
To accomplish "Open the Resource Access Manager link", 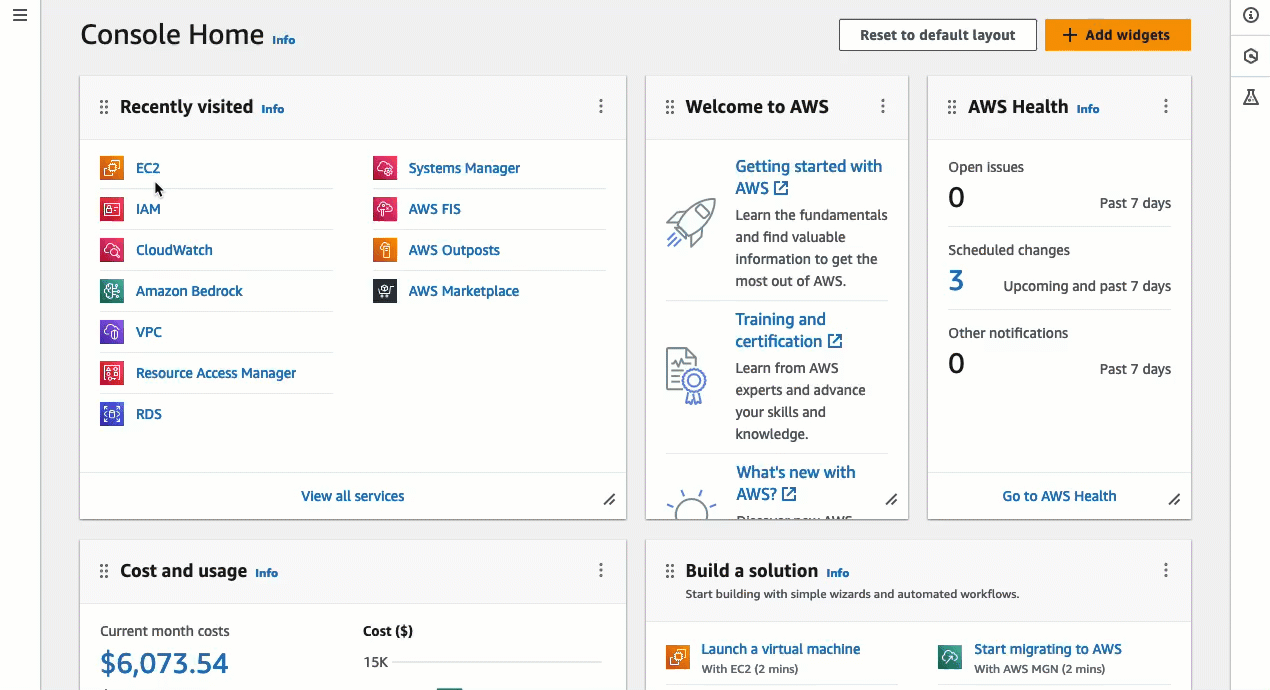I will click(x=216, y=373).
